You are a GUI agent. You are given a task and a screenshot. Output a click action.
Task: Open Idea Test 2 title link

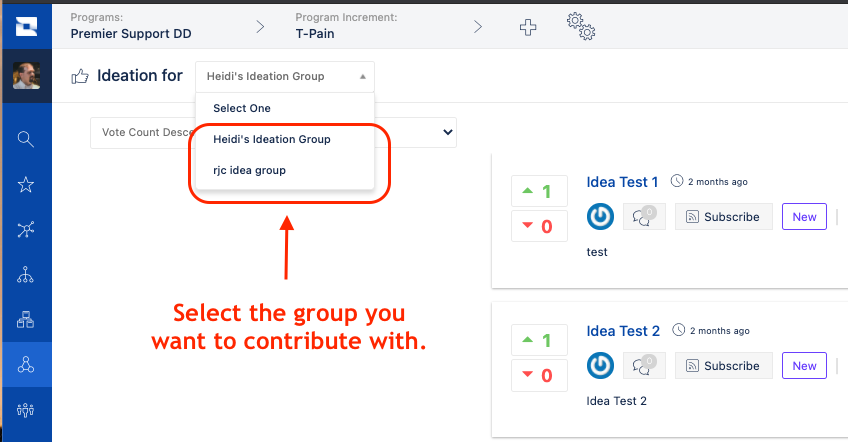pyautogui.click(x=623, y=331)
